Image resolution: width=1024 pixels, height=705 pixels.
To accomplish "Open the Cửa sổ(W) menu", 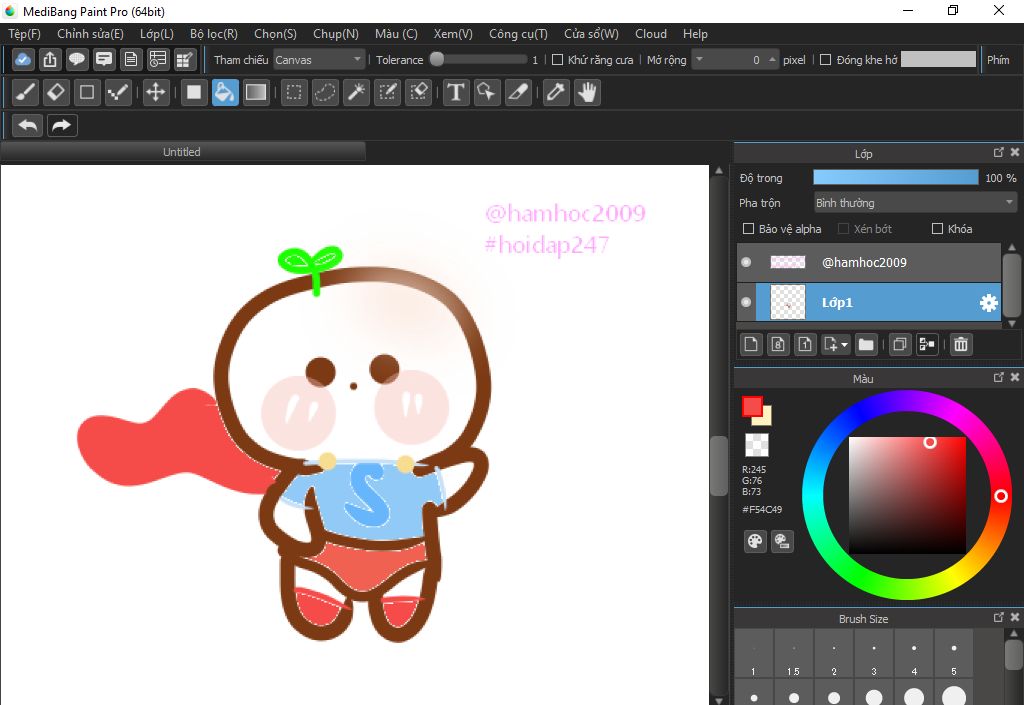I will 591,34.
